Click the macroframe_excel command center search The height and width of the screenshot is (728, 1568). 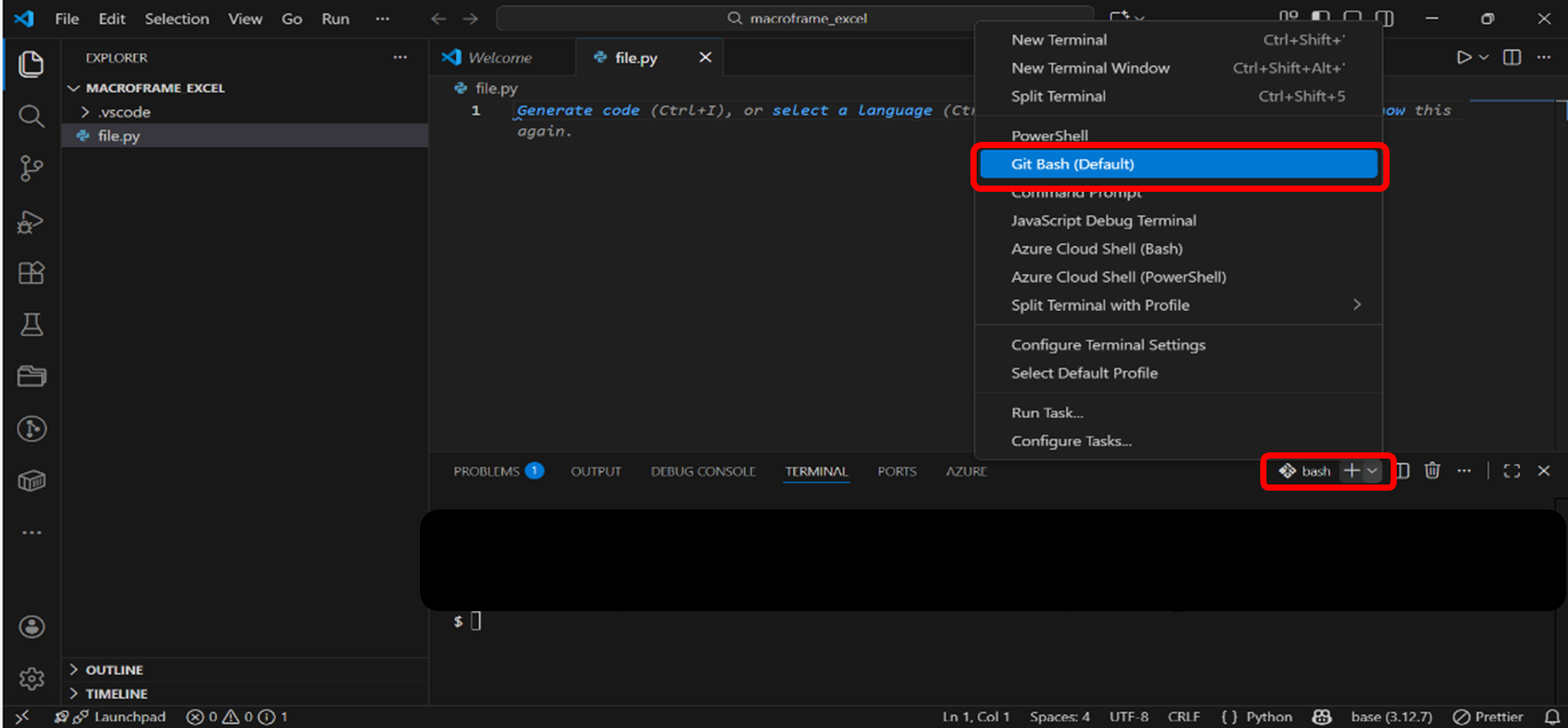tap(796, 19)
